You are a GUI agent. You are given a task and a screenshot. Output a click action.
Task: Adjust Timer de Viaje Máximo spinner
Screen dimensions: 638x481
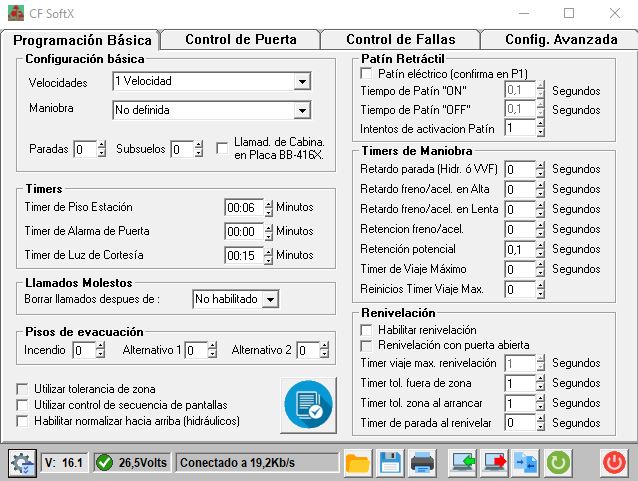tap(540, 269)
